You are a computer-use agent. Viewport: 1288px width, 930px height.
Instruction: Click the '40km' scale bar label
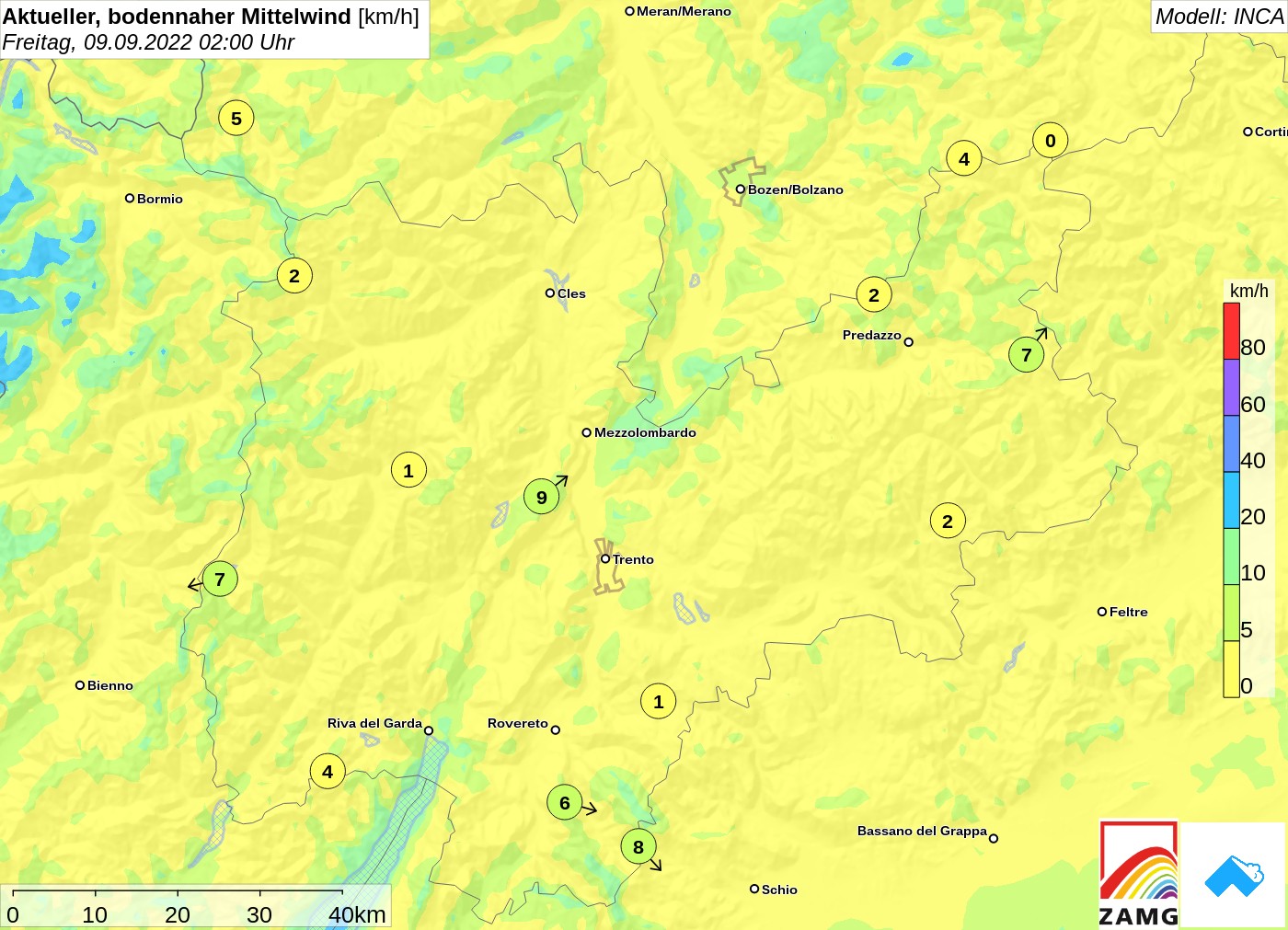coord(357,915)
